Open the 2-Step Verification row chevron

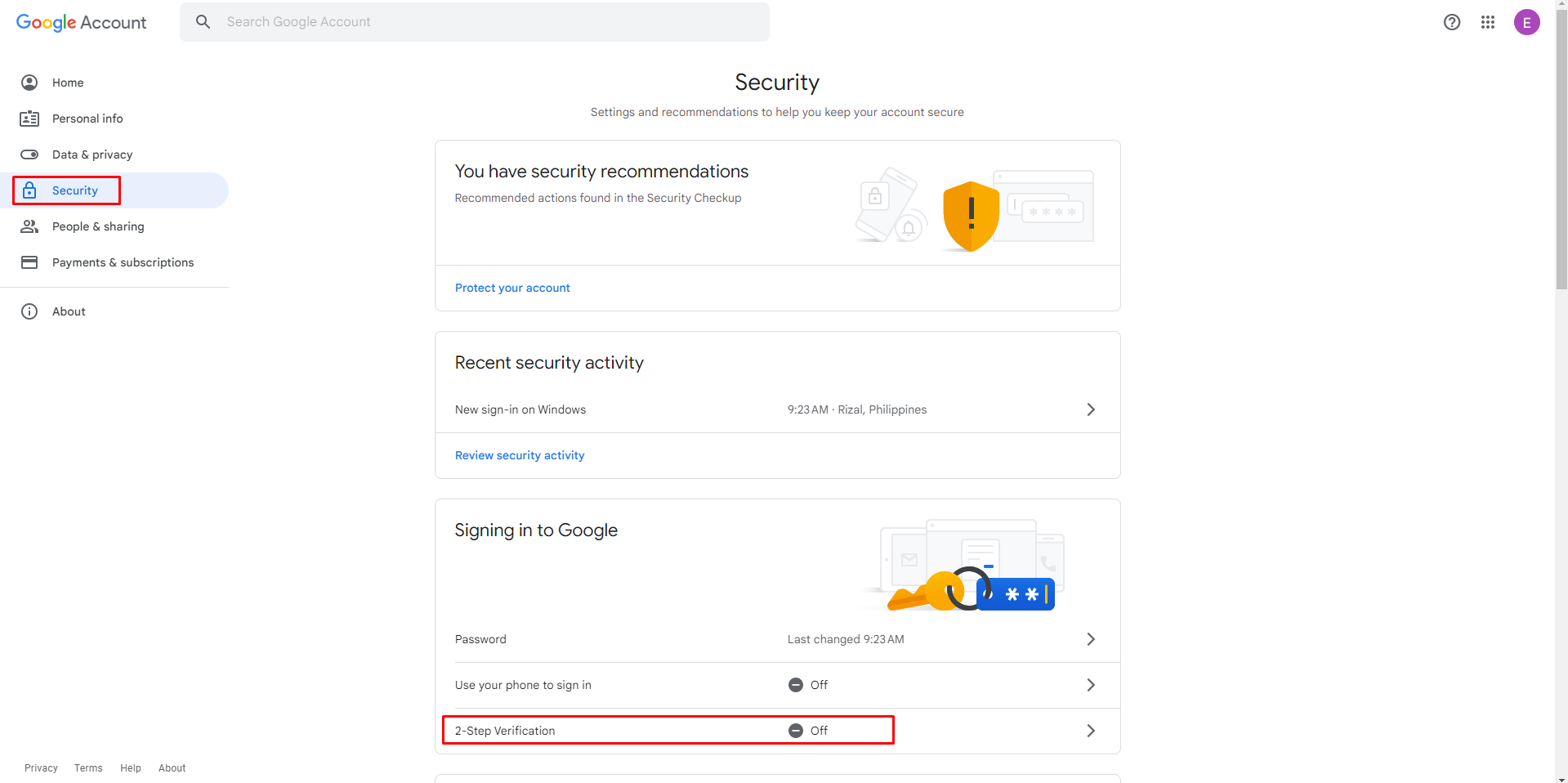[1091, 731]
